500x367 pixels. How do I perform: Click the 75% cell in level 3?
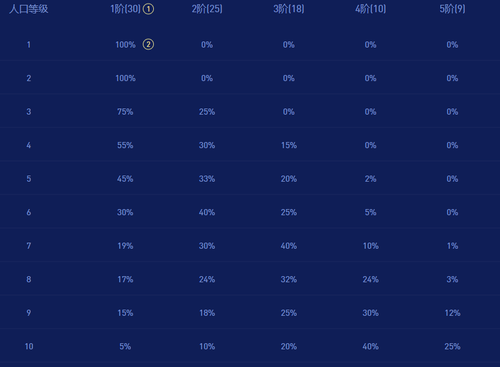[x=125, y=112]
